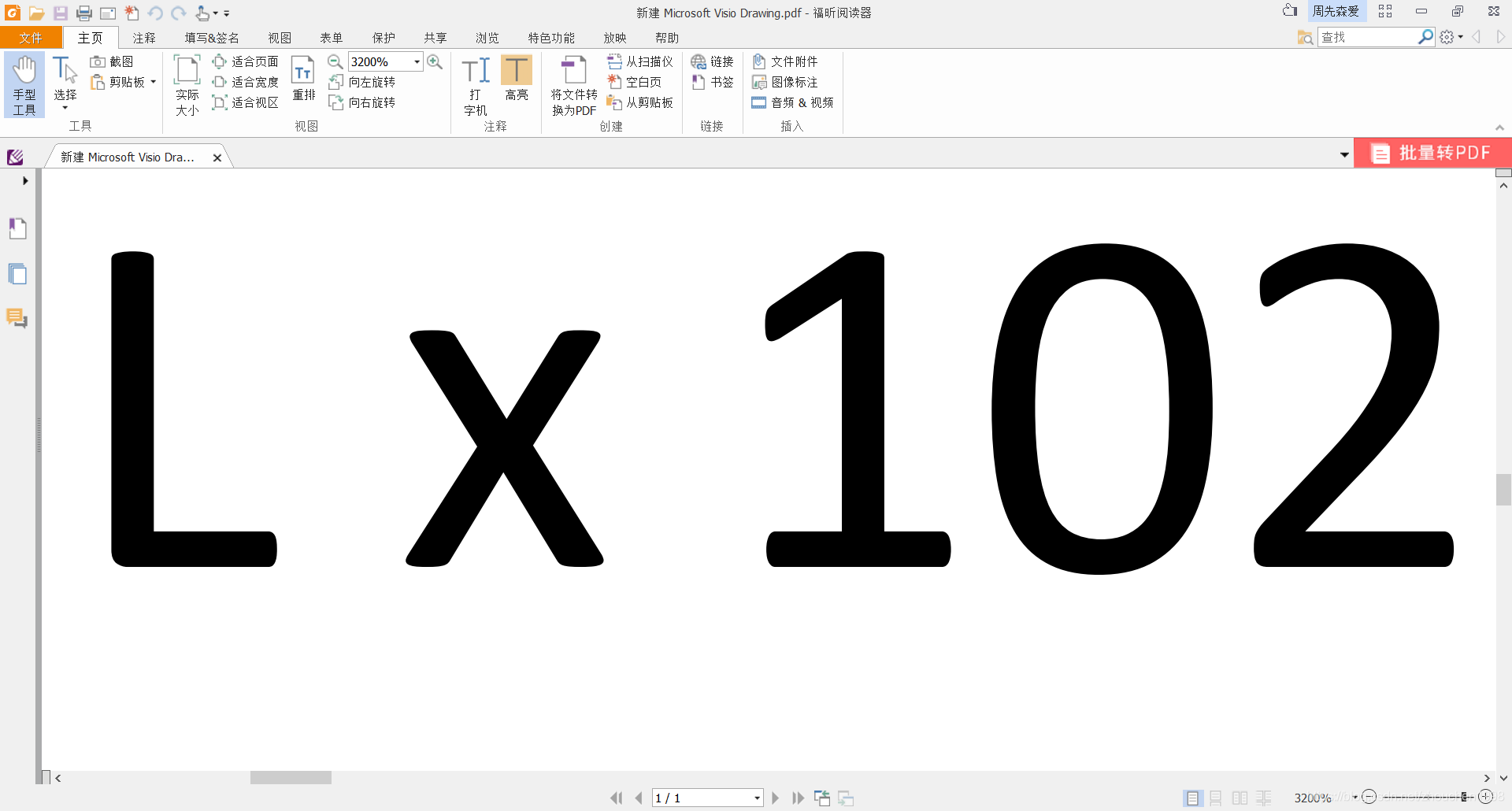Open the Pages thumbnail side panel icon

click(17, 274)
